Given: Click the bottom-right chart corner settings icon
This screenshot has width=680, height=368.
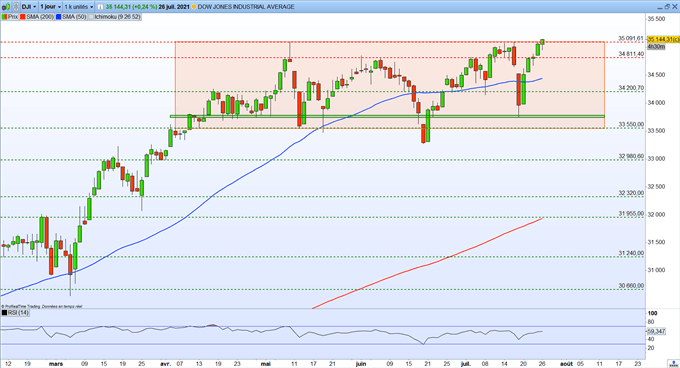Looking at the screenshot, I should coord(673,363).
